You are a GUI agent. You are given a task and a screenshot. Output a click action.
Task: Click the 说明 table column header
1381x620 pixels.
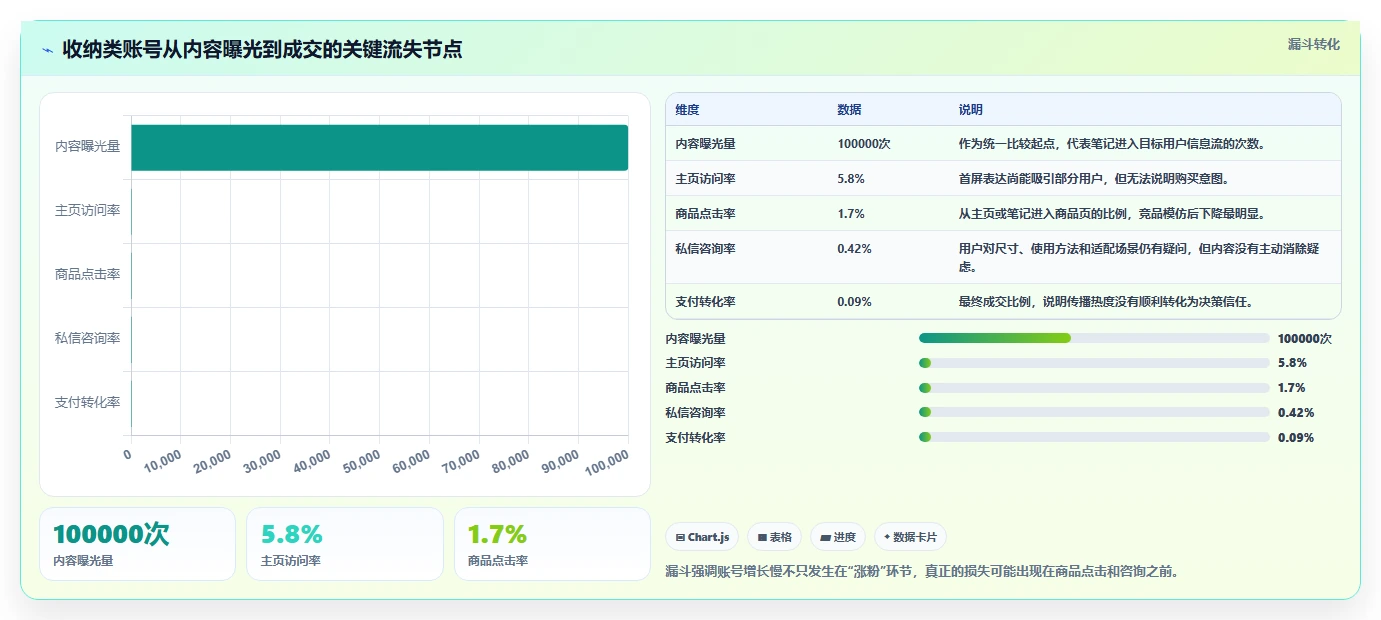click(971, 110)
